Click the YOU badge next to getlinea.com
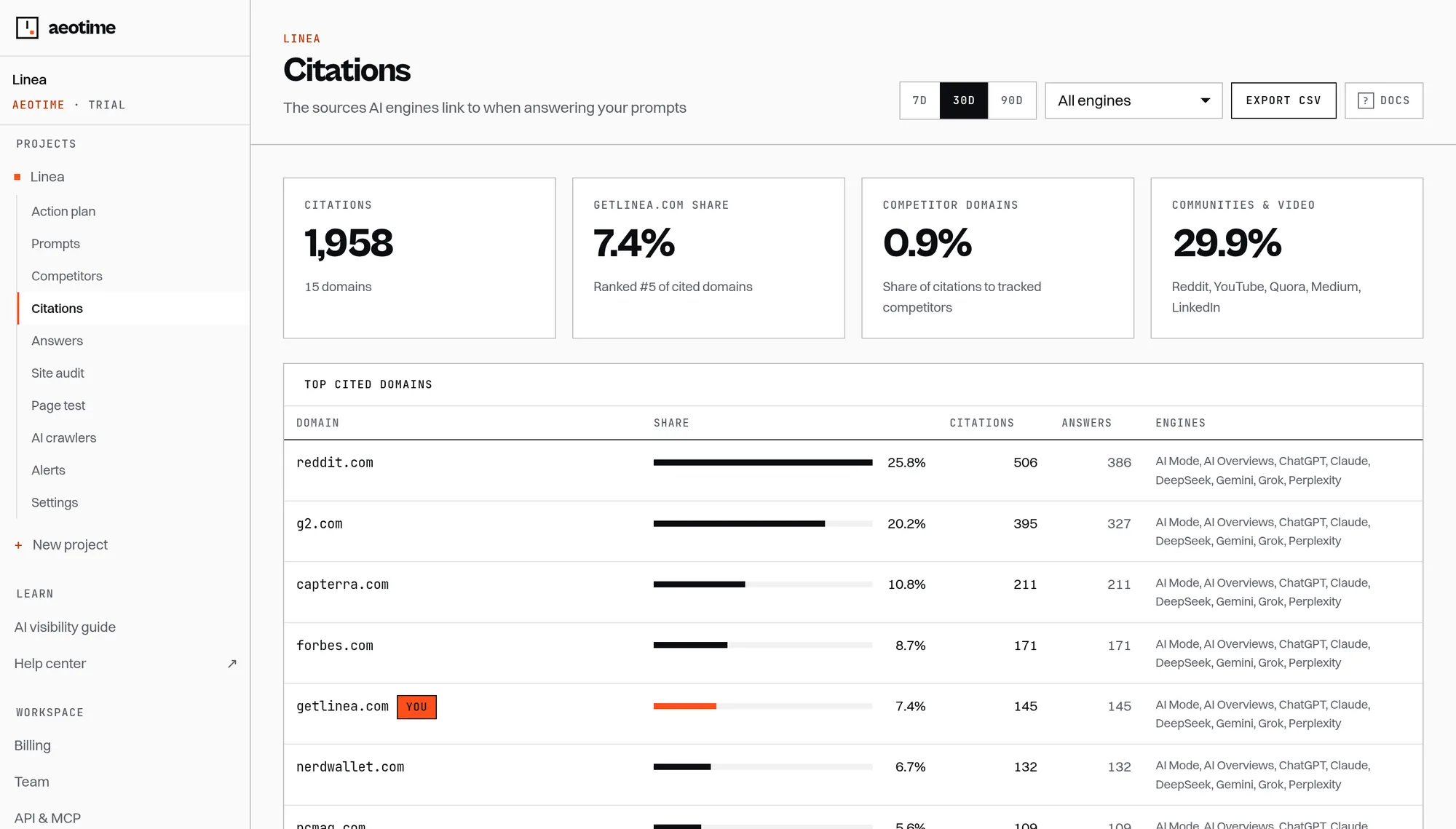Screen dimensions: 1456x829 click(x=416, y=707)
